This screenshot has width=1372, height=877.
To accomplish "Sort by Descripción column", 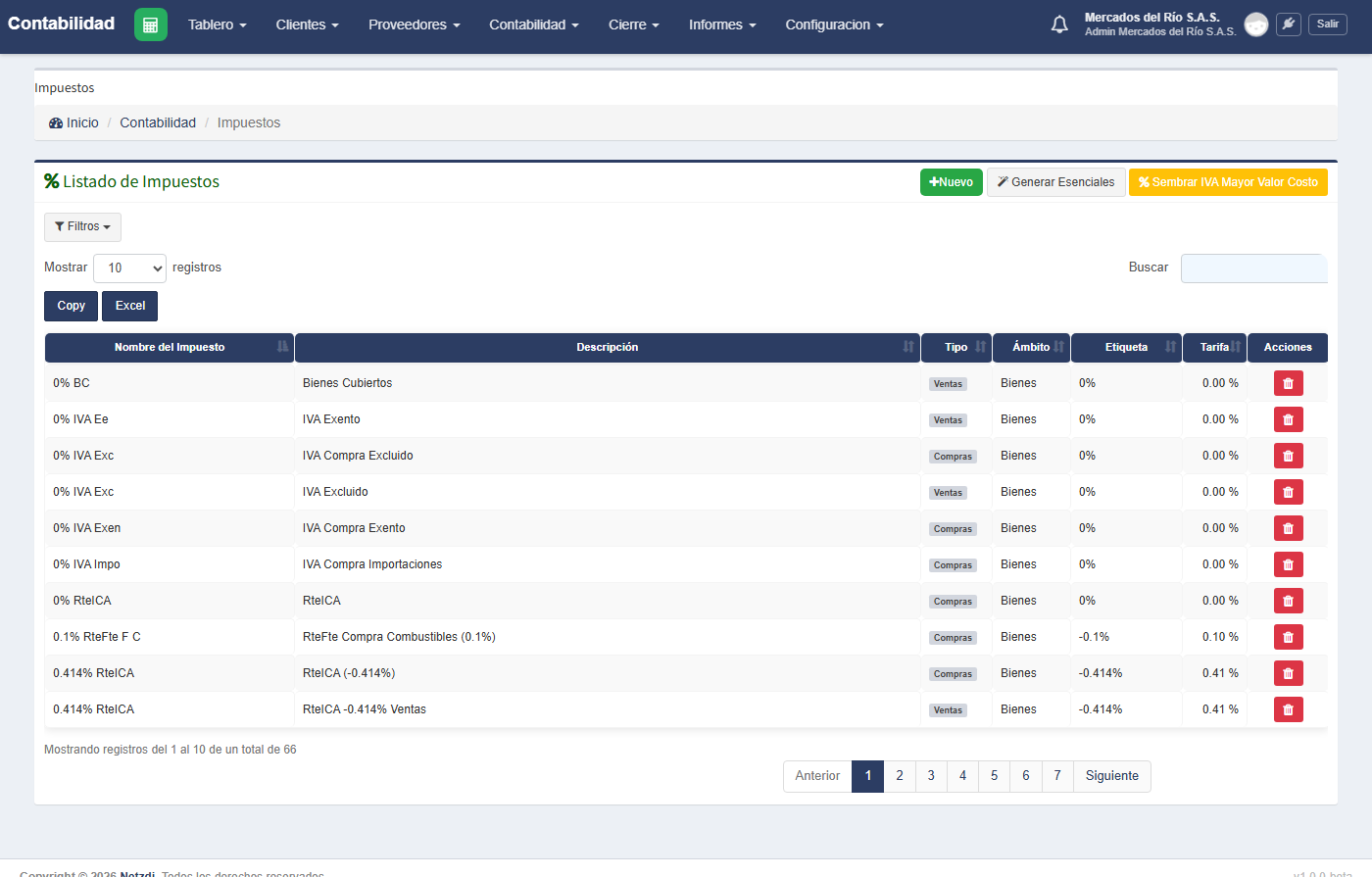I will (608, 348).
